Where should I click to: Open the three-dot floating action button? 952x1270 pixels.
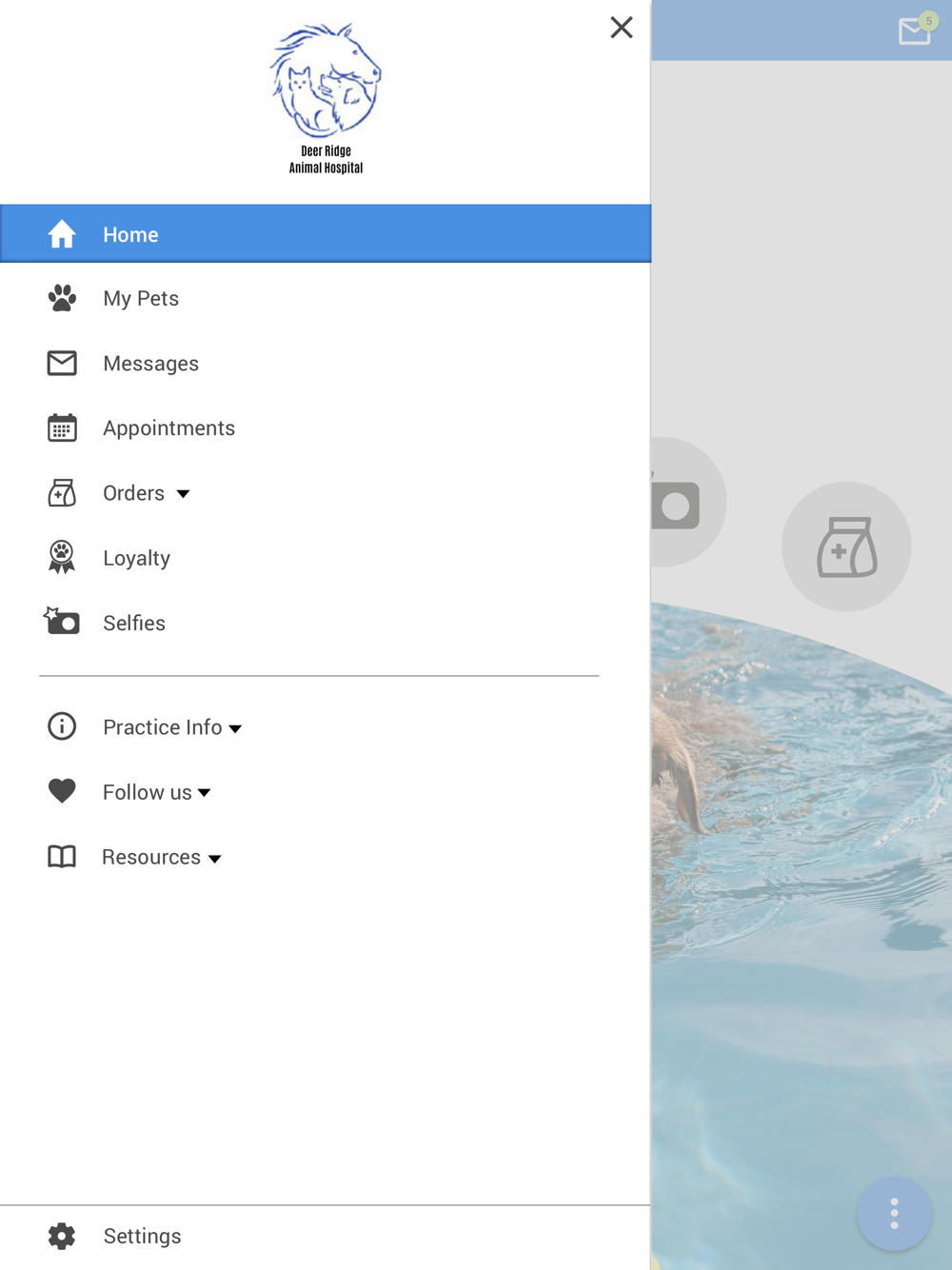tap(894, 1214)
